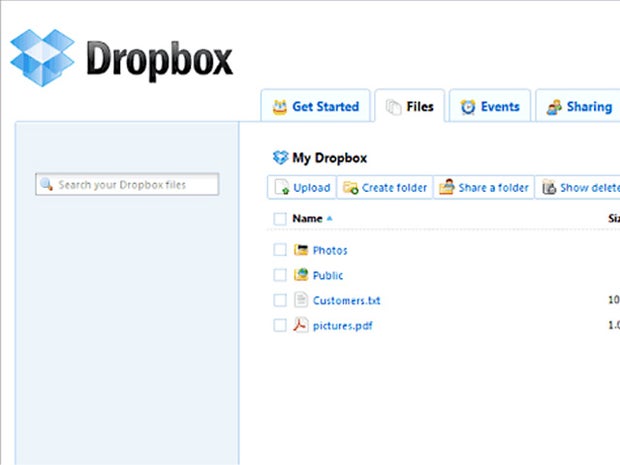Screen dimensions: 620x465
Task: Click the Customers.txt text file icon
Action: [x=300, y=300]
